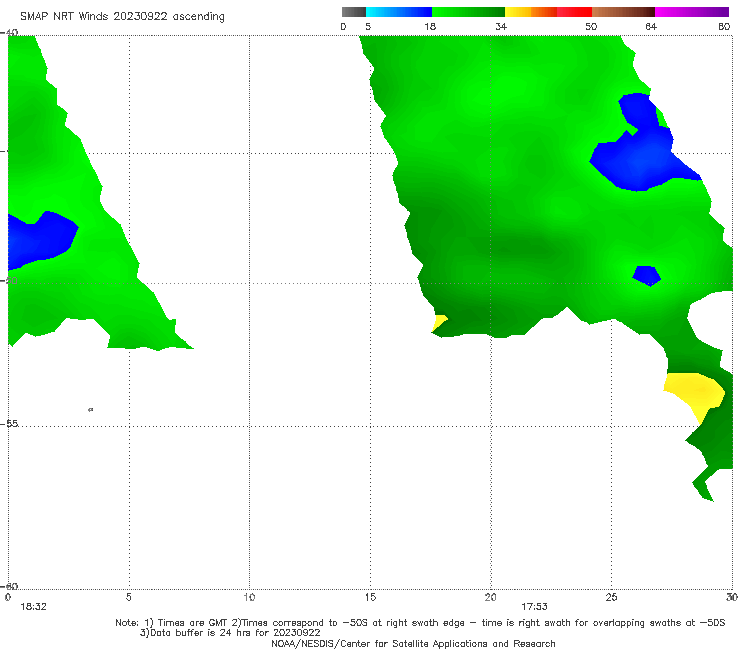
Task: Pick the gray segment of the color scale
Action: click(x=353, y=12)
